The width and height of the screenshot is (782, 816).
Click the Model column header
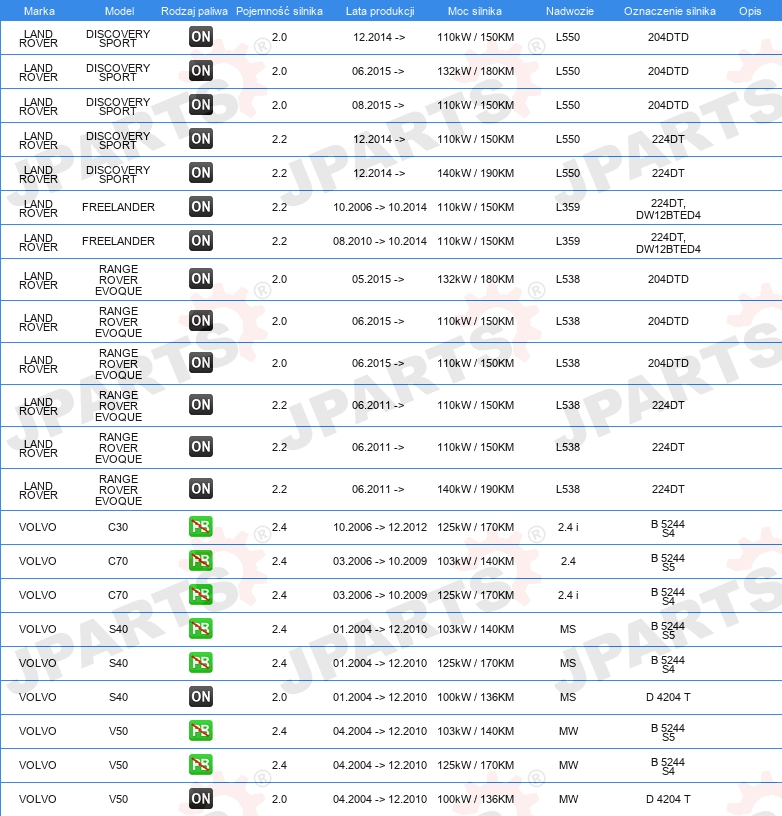[x=119, y=11]
